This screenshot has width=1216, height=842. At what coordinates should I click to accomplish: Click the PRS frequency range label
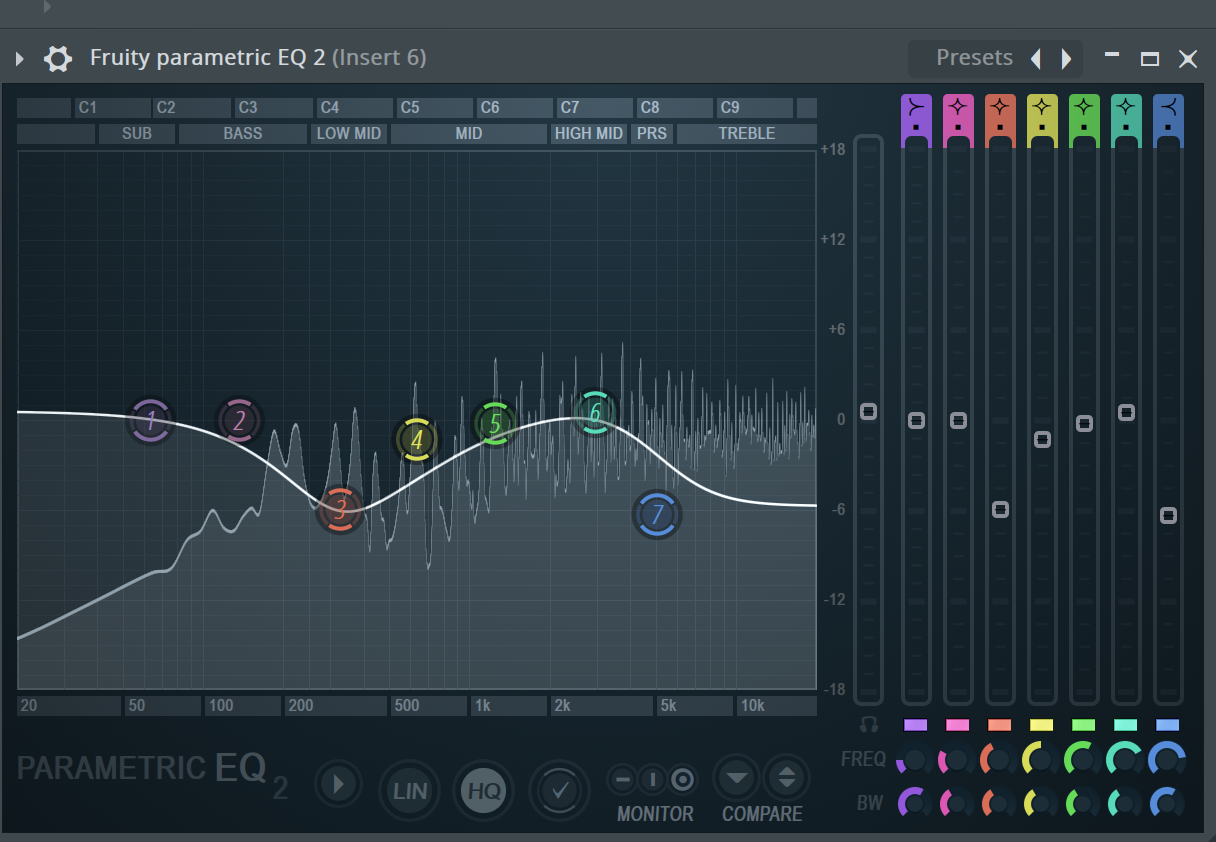pyautogui.click(x=652, y=134)
